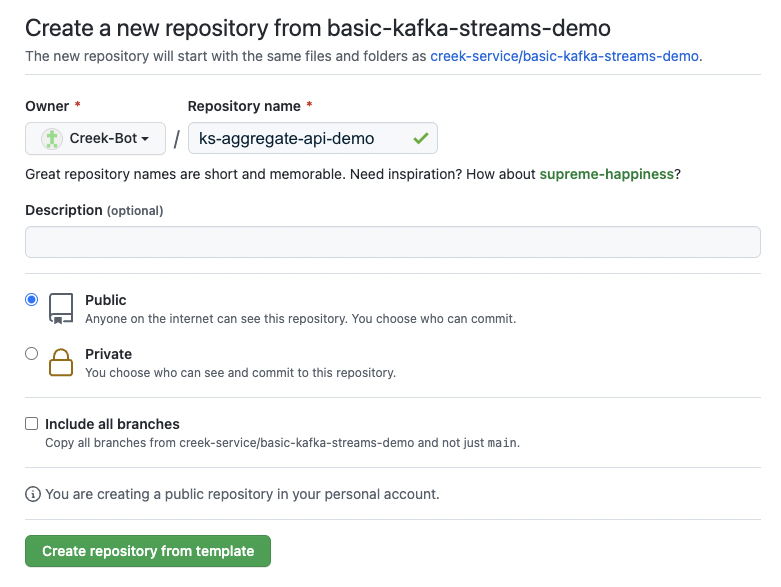Click the Description text field
Image resolution: width=781 pixels, height=587 pixels.
click(392, 242)
